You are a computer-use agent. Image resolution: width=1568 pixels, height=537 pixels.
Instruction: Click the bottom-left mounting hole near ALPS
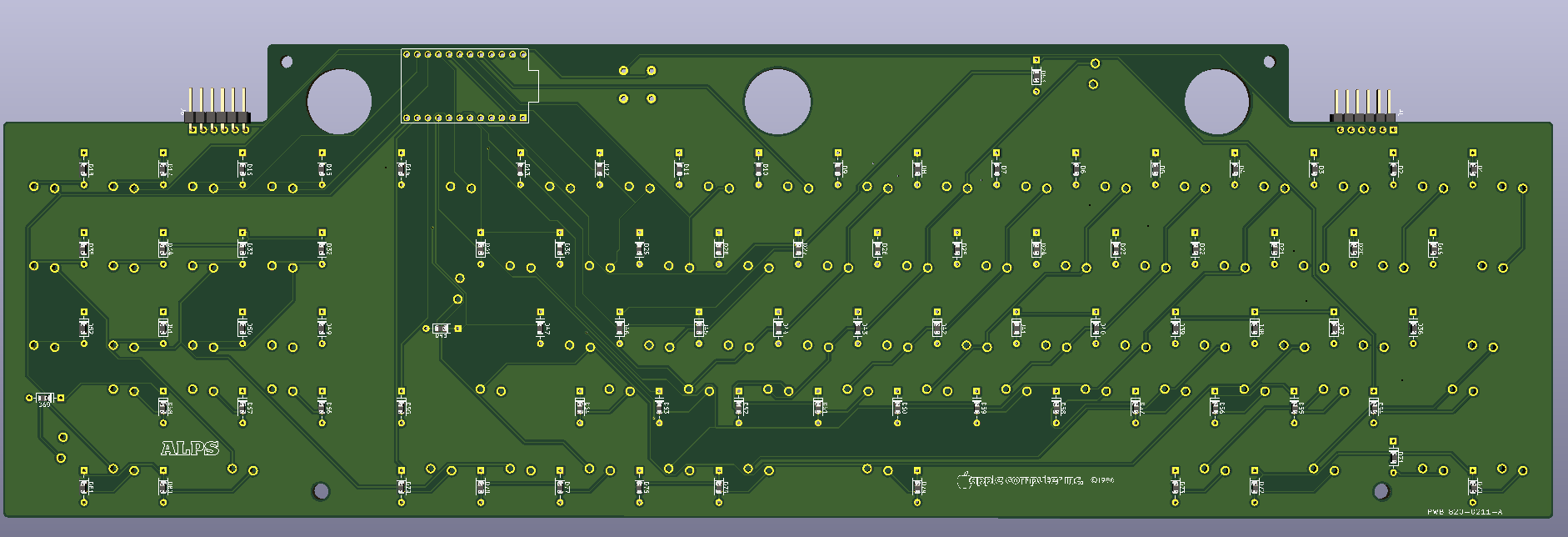321,491
